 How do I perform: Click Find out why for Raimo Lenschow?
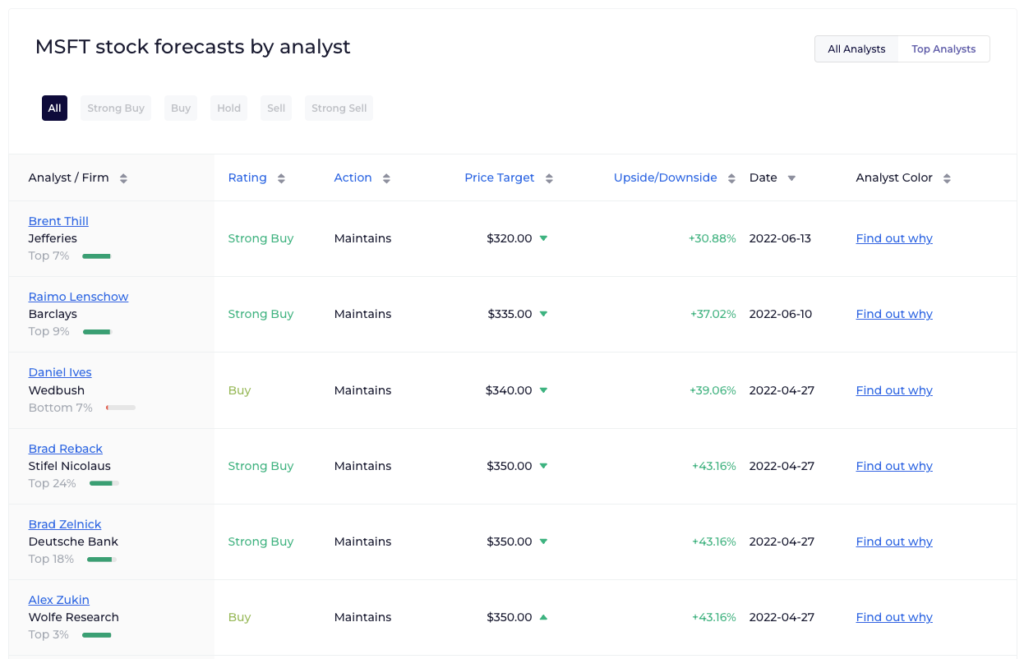pyautogui.click(x=894, y=314)
